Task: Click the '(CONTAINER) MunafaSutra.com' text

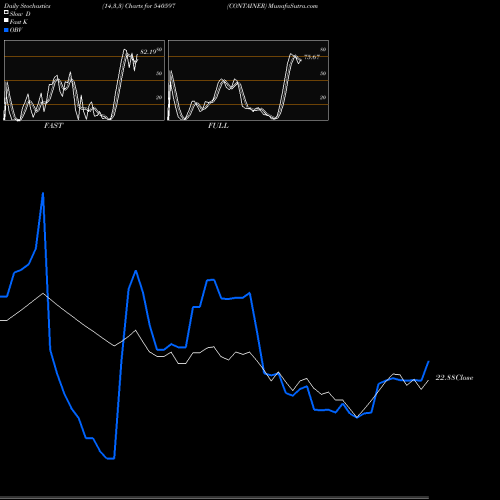Action: pos(272,6)
